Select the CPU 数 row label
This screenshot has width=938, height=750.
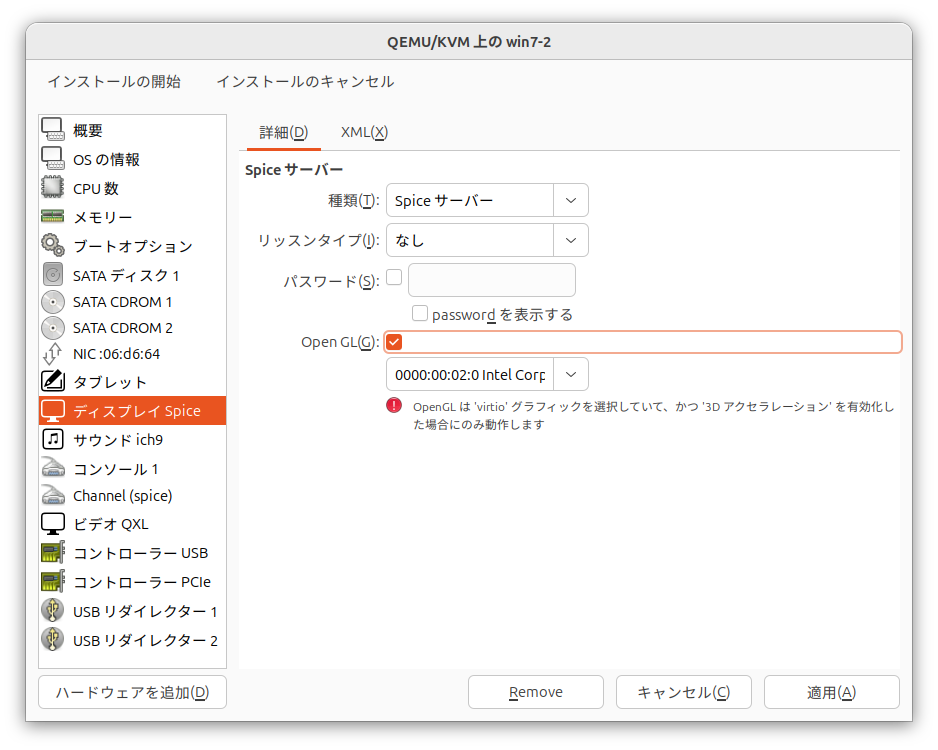96,188
